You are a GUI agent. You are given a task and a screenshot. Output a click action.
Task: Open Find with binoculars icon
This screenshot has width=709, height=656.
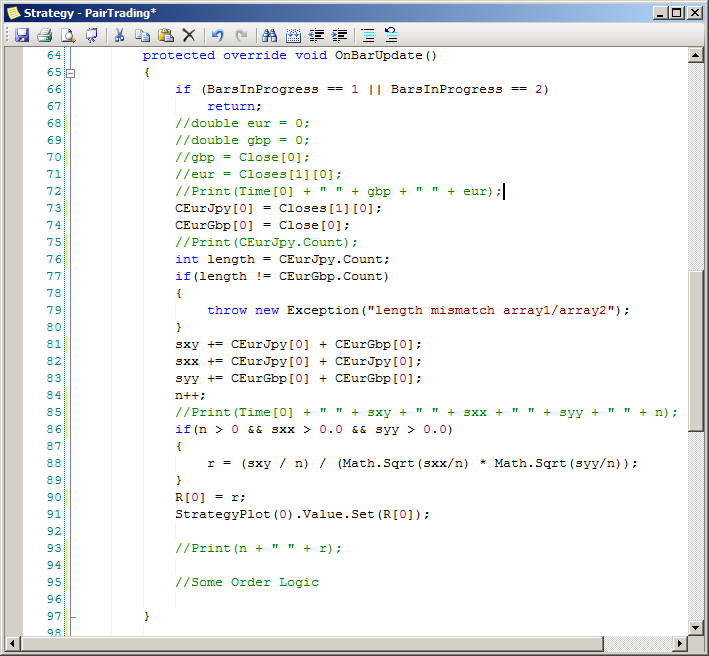269,35
